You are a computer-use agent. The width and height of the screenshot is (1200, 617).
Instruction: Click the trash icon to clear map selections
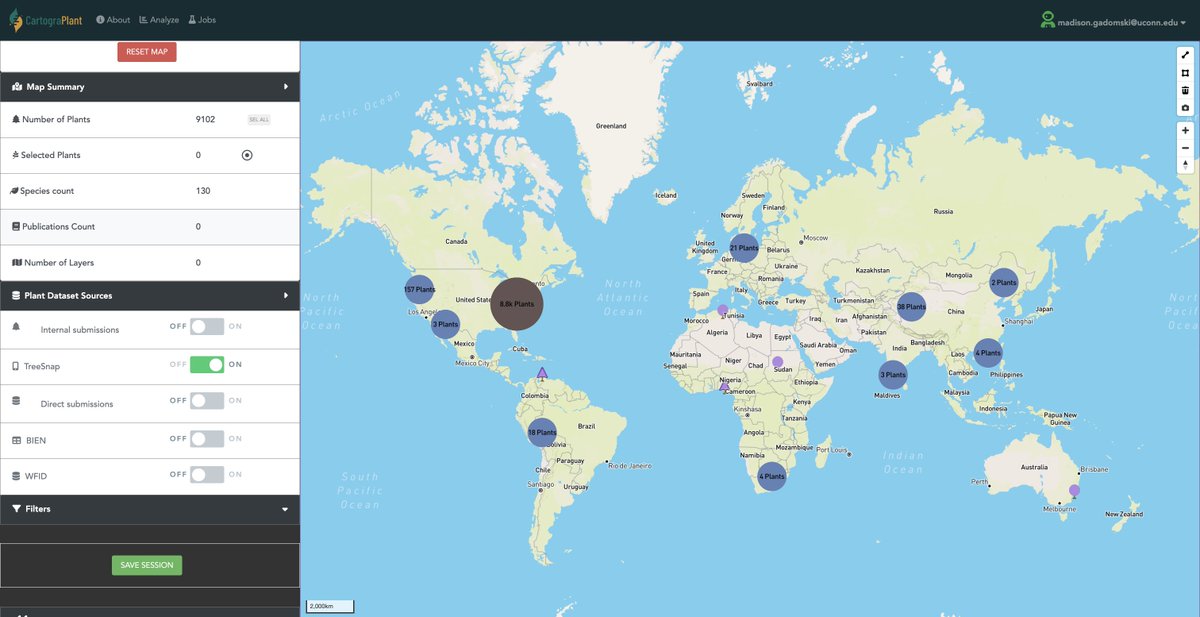[x=1185, y=90]
